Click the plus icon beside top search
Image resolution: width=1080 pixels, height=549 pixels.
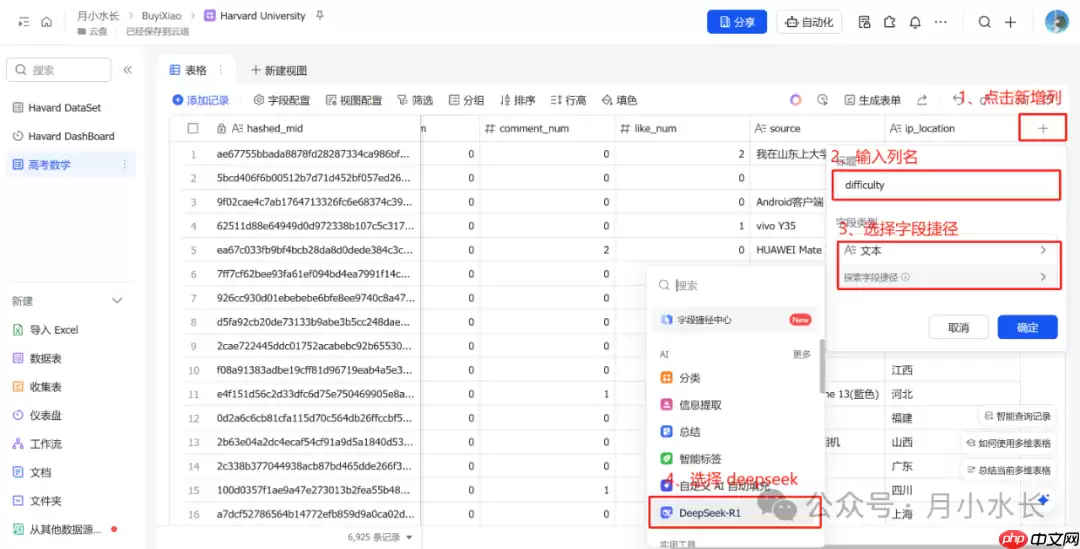point(1010,22)
